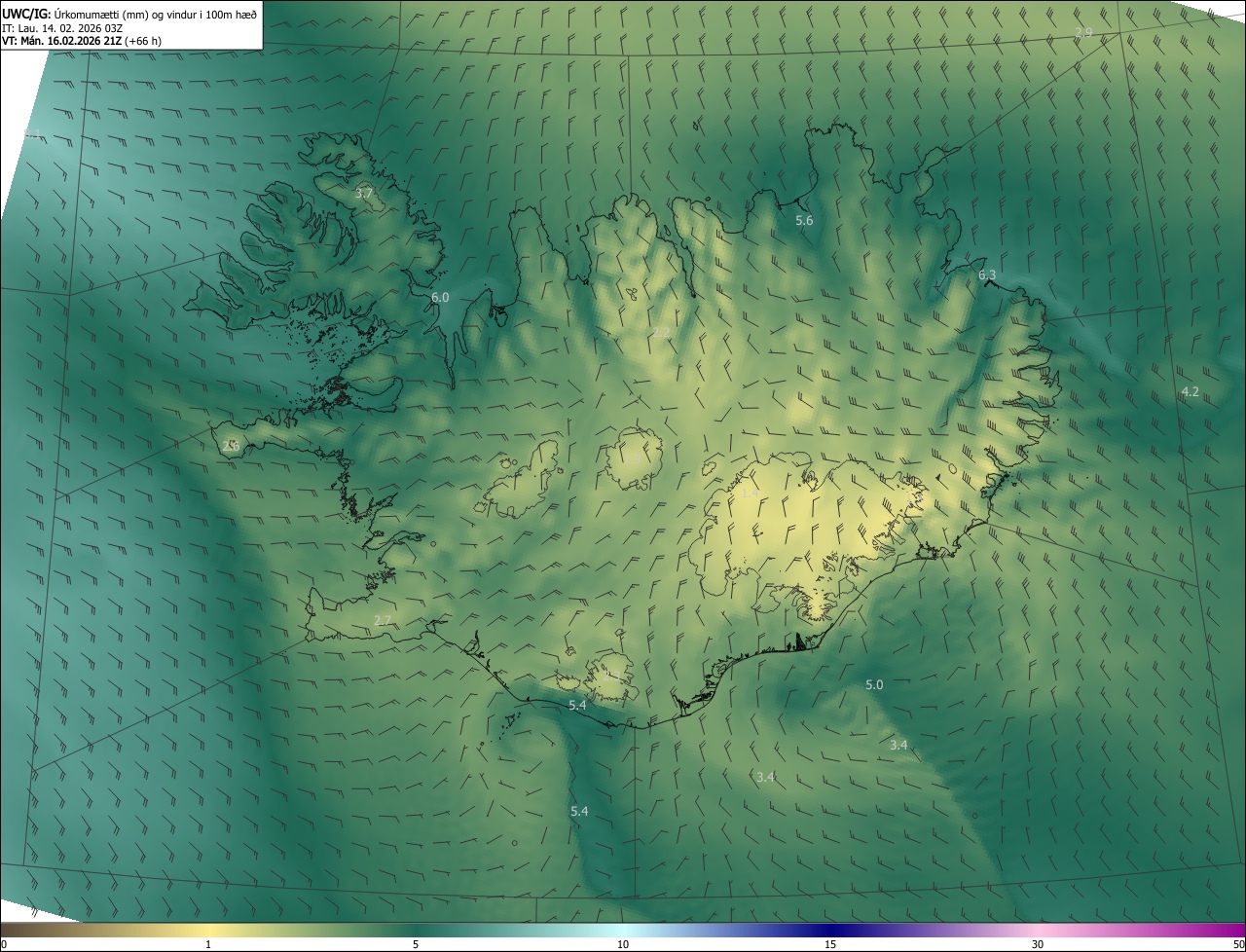Click the 15 tick on the colour scale
The image size is (1246, 952).
(830, 944)
